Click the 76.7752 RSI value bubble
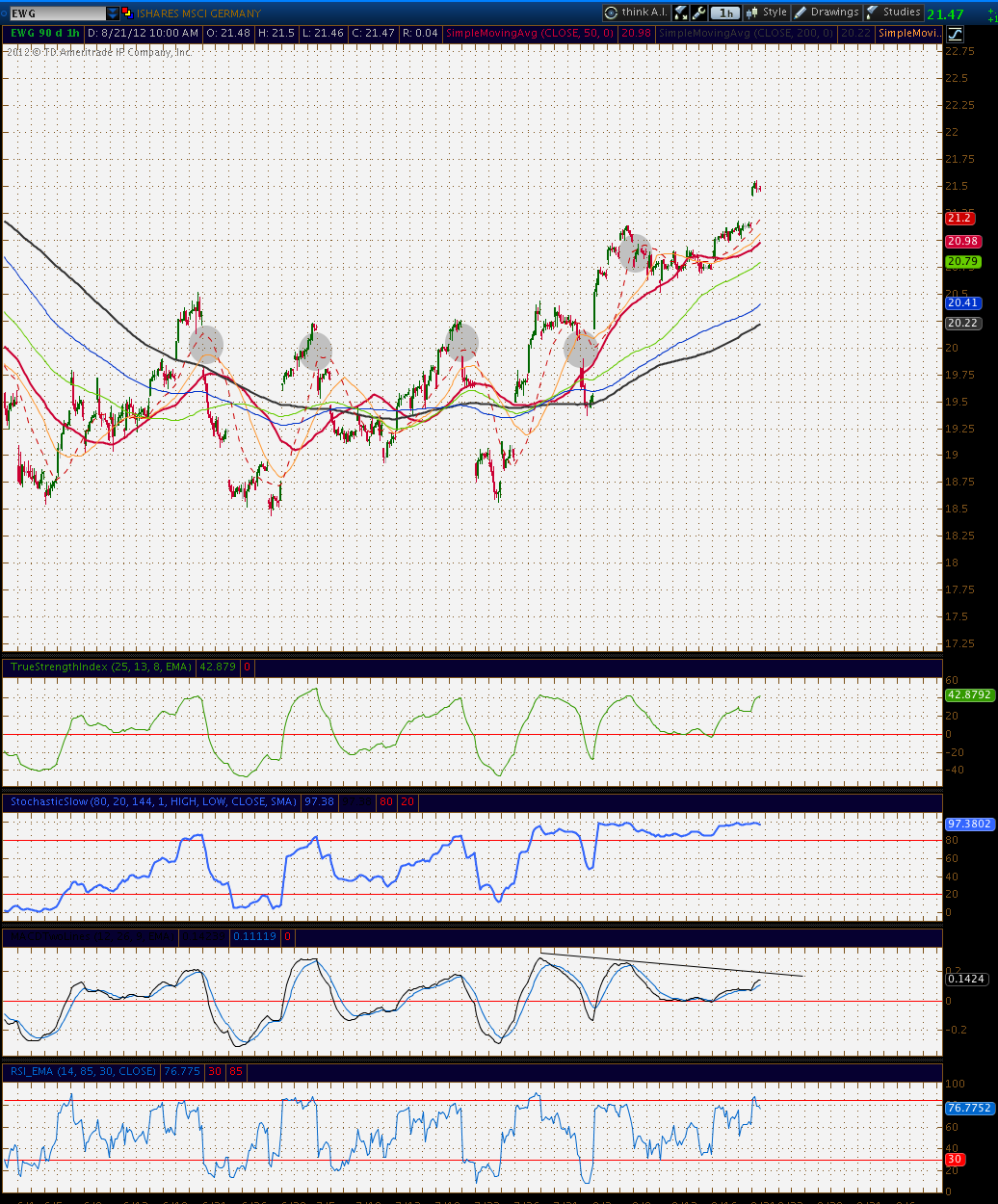This screenshot has height=1204, width=998. [x=969, y=1109]
